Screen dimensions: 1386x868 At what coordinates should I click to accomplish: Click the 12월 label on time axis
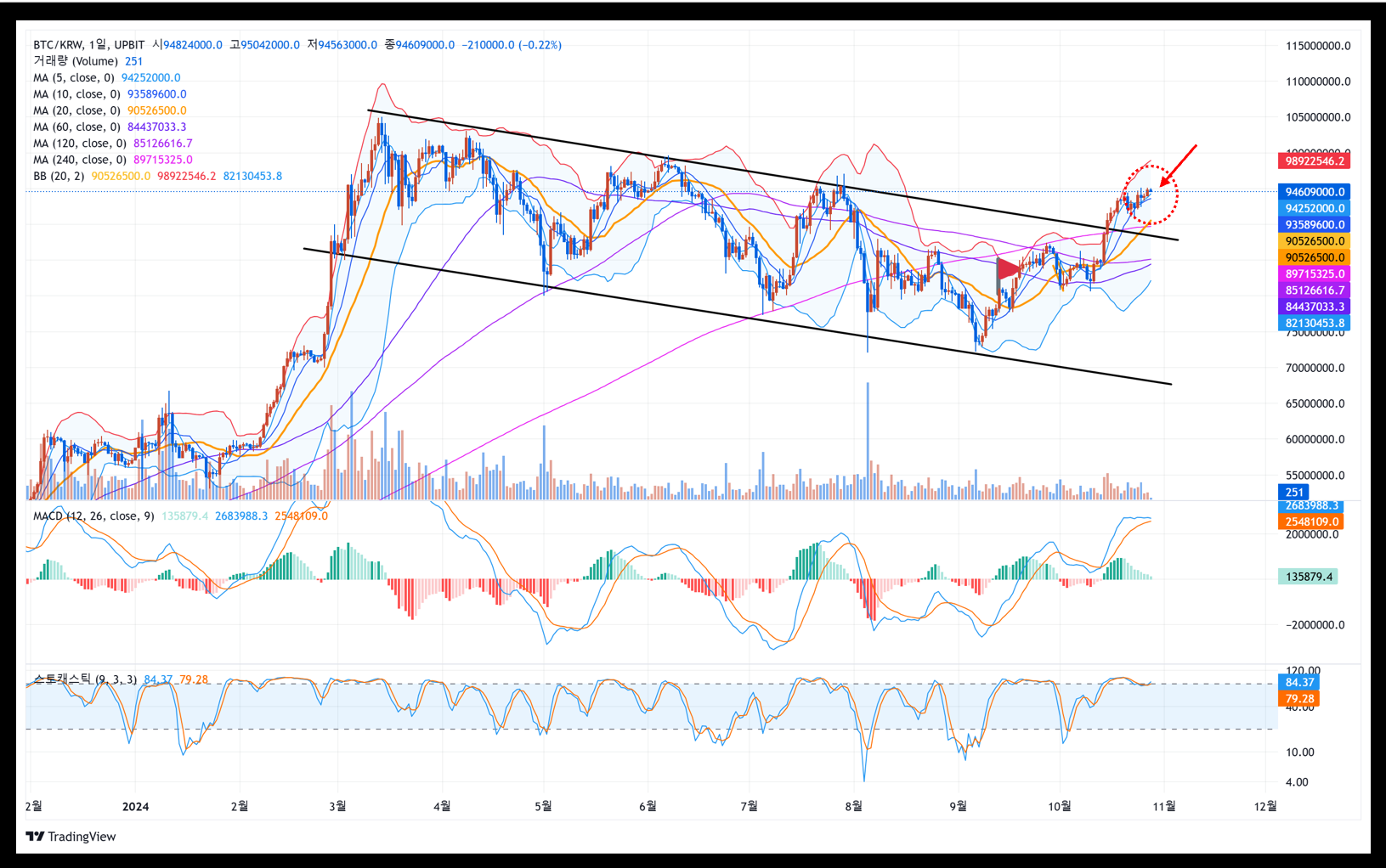click(x=1265, y=806)
